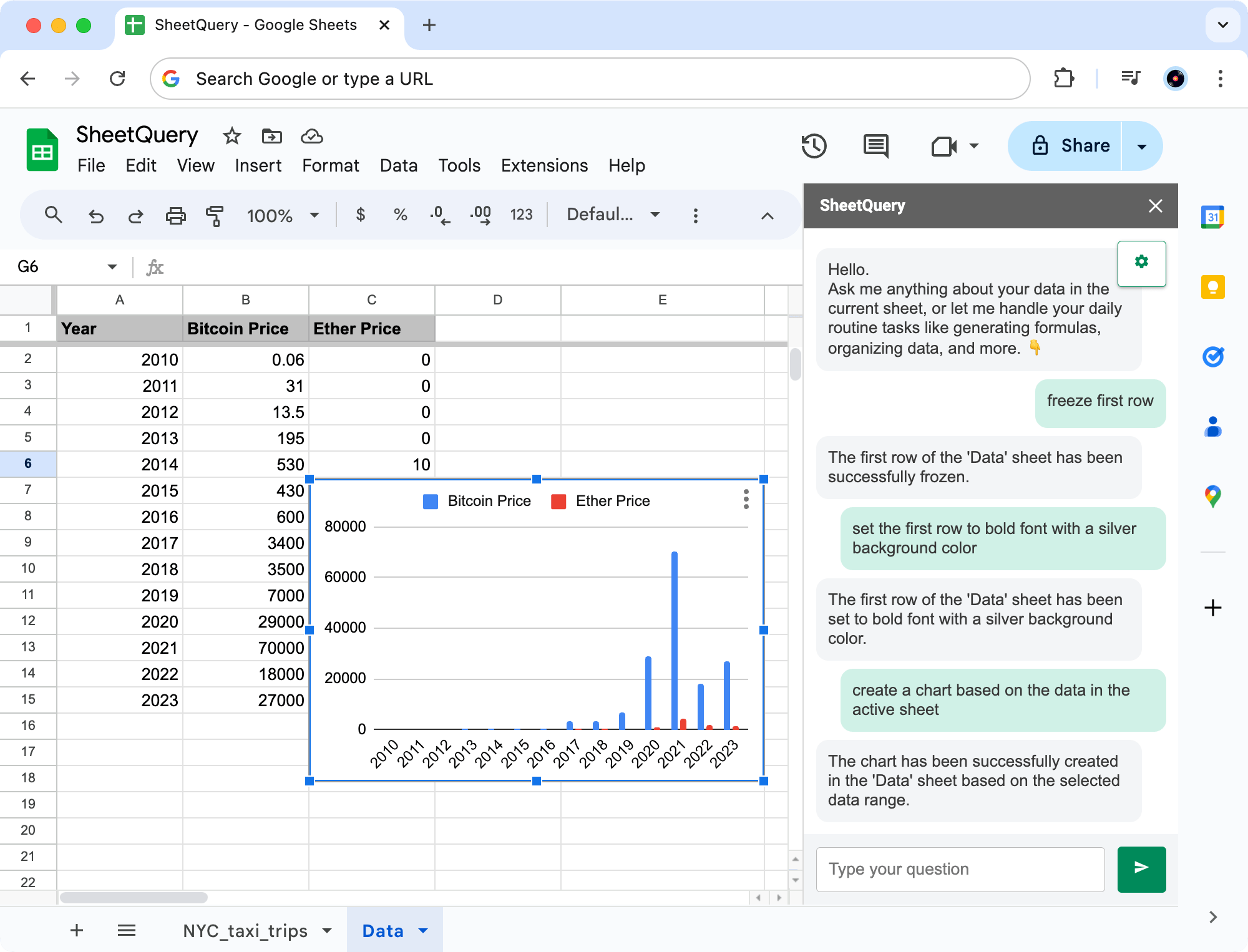Screen dimensions: 1248x952
Task: Open the Default font dropdown
Action: coord(613,215)
